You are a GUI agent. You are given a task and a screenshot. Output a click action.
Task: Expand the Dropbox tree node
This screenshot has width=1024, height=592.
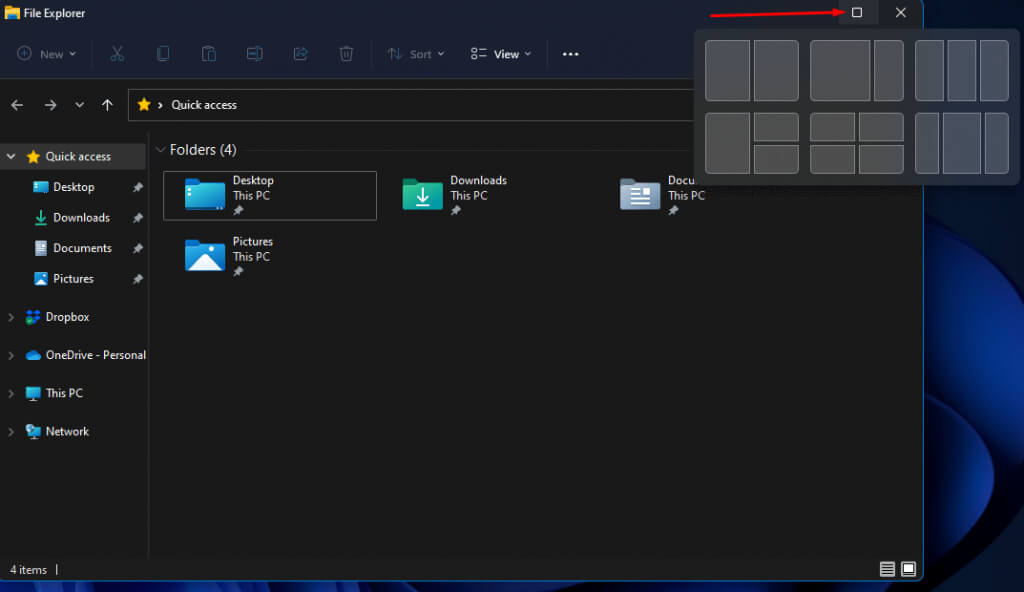pyautogui.click(x=11, y=317)
